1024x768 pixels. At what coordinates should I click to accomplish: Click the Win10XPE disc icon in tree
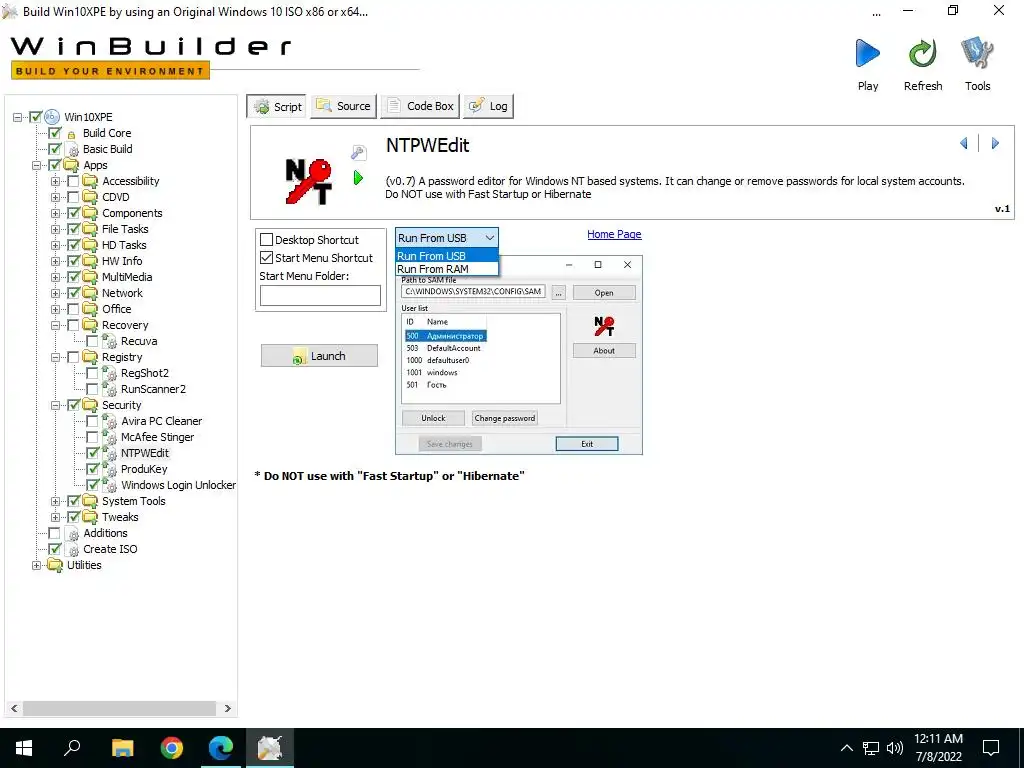tap(52, 117)
